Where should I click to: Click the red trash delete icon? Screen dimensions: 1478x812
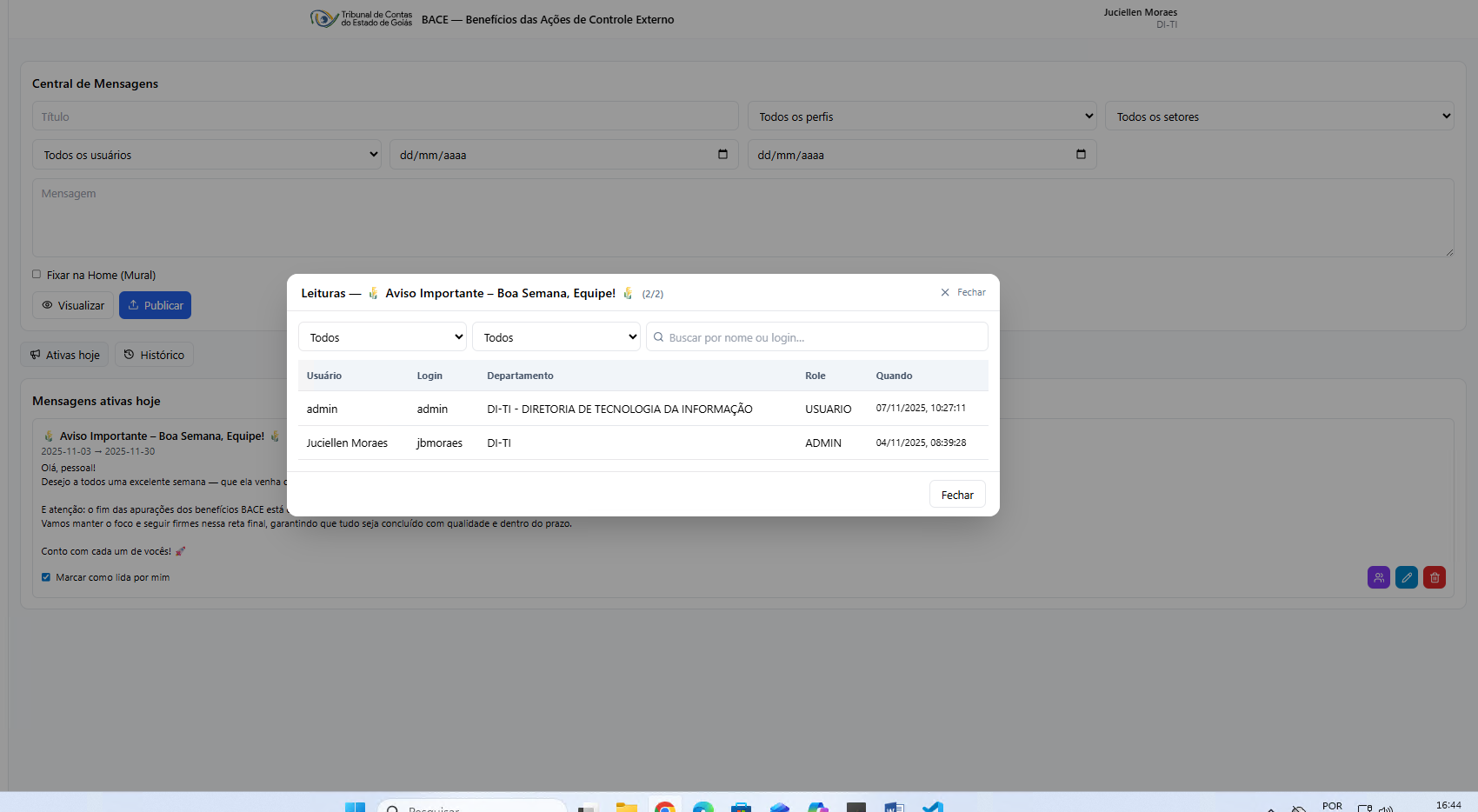click(1434, 577)
